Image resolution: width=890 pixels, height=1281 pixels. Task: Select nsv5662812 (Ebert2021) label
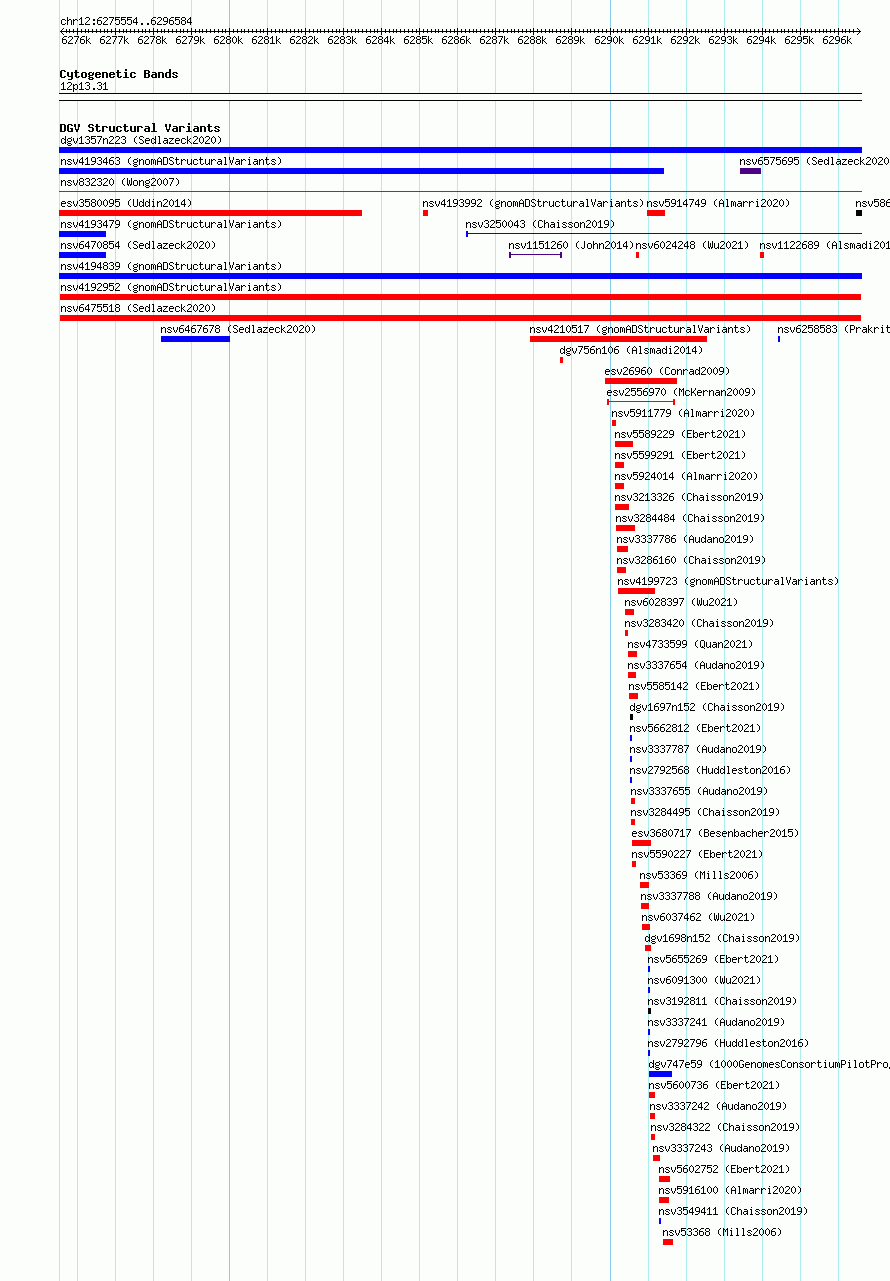pos(695,728)
